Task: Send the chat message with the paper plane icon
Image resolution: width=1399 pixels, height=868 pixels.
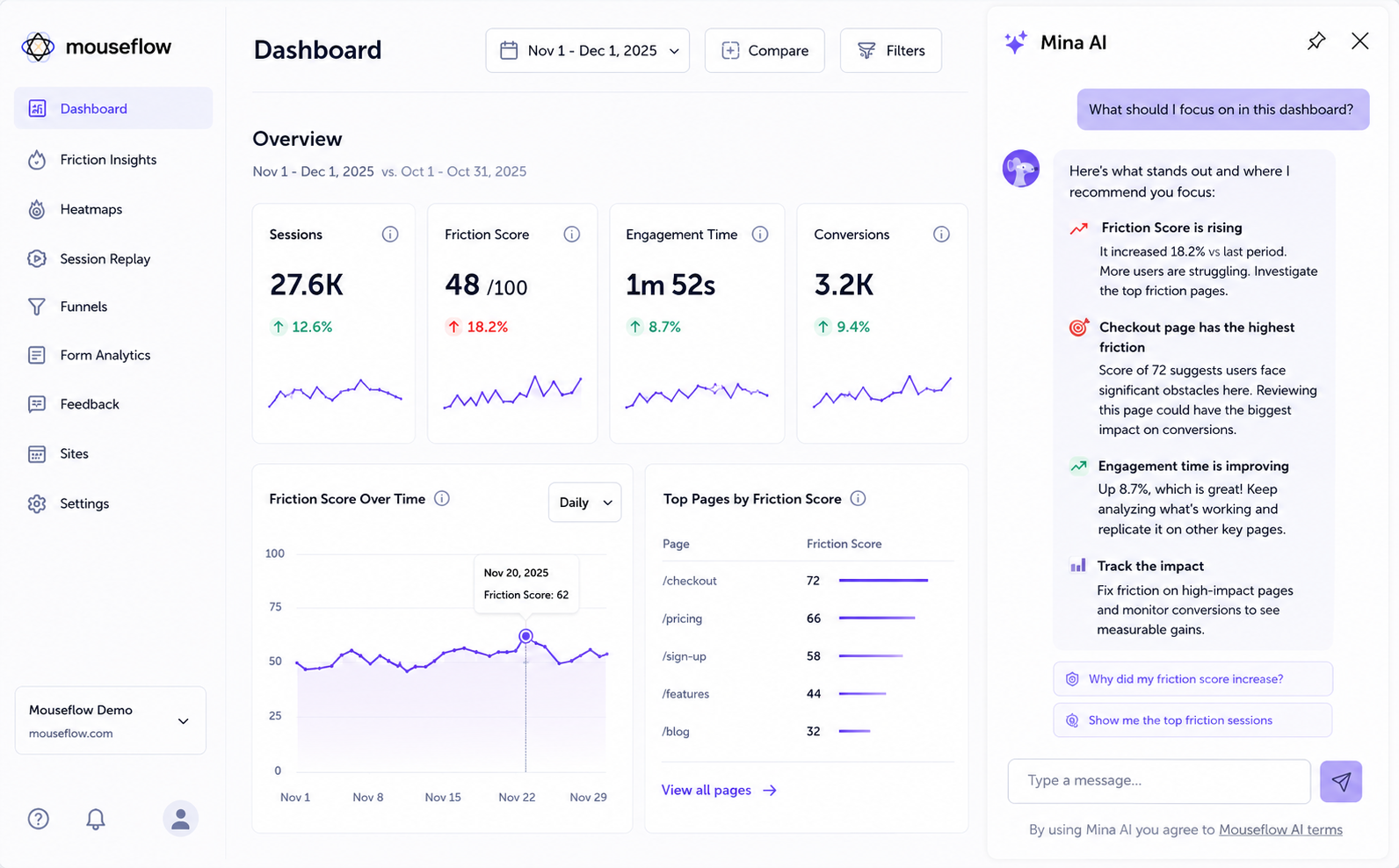Action: pos(1340,781)
